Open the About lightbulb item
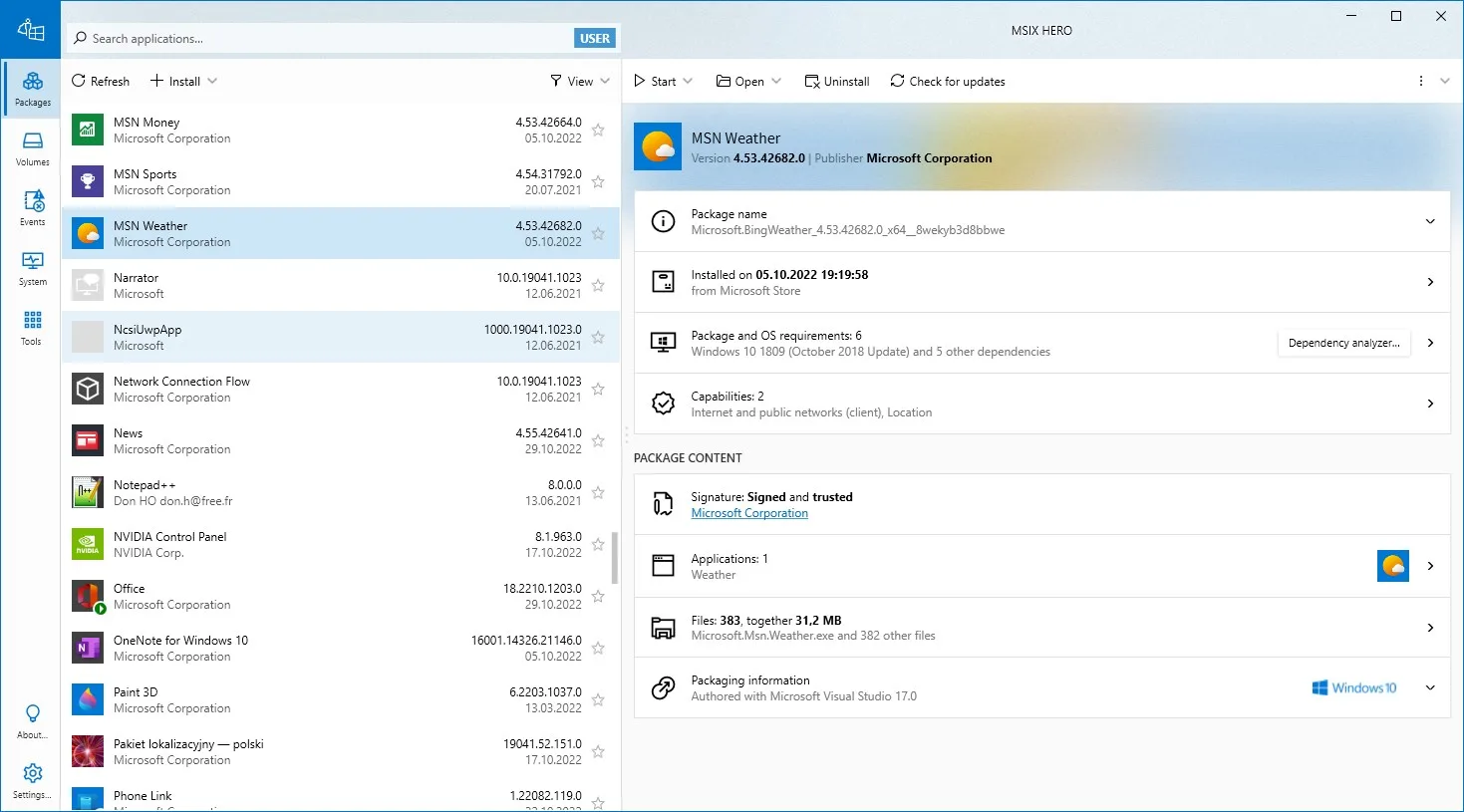The height and width of the screenshot is (812, 1464). tap(32, 721)
